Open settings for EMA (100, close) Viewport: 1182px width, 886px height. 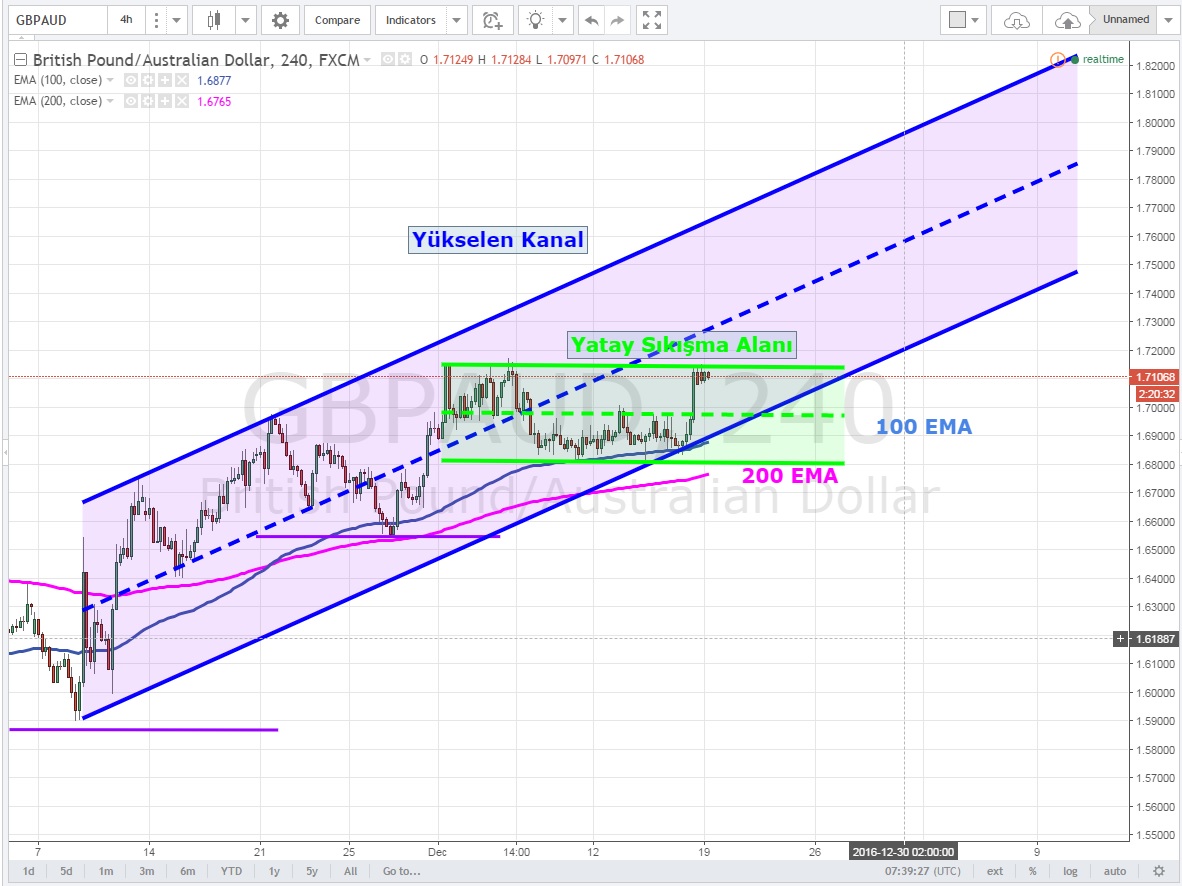(148, 80)
